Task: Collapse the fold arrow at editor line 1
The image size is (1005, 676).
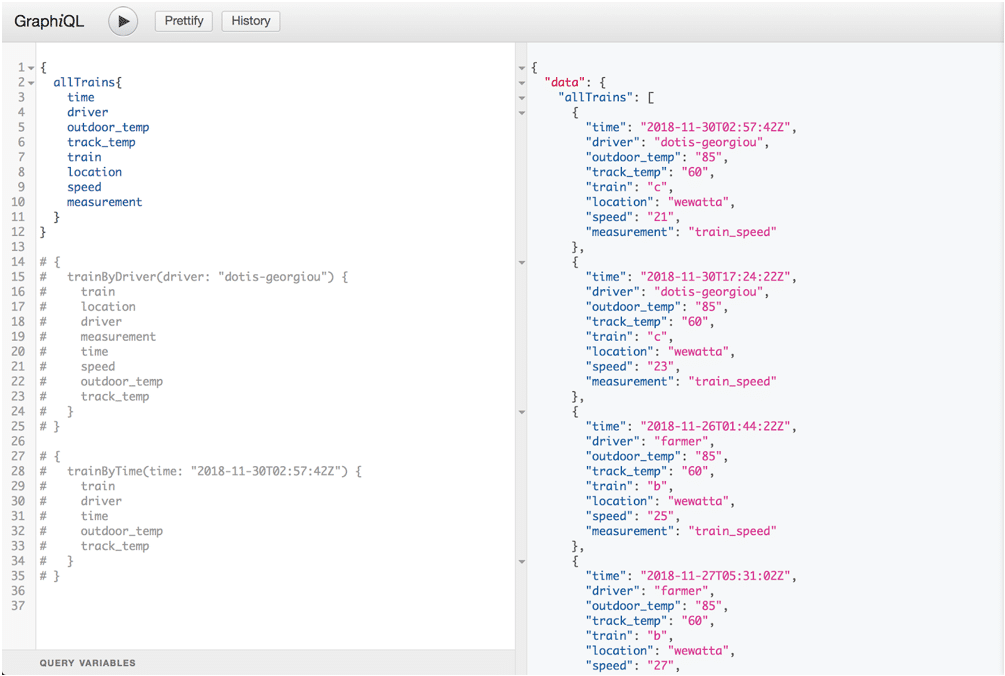Action: tap(31, 68)
